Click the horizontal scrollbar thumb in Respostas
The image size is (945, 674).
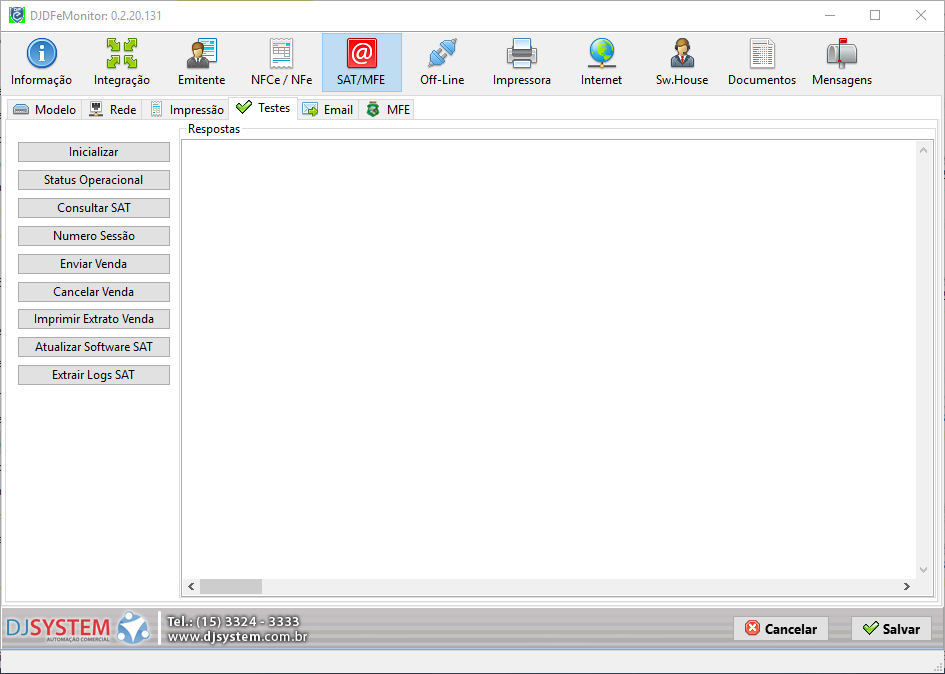tap(231, 587)
